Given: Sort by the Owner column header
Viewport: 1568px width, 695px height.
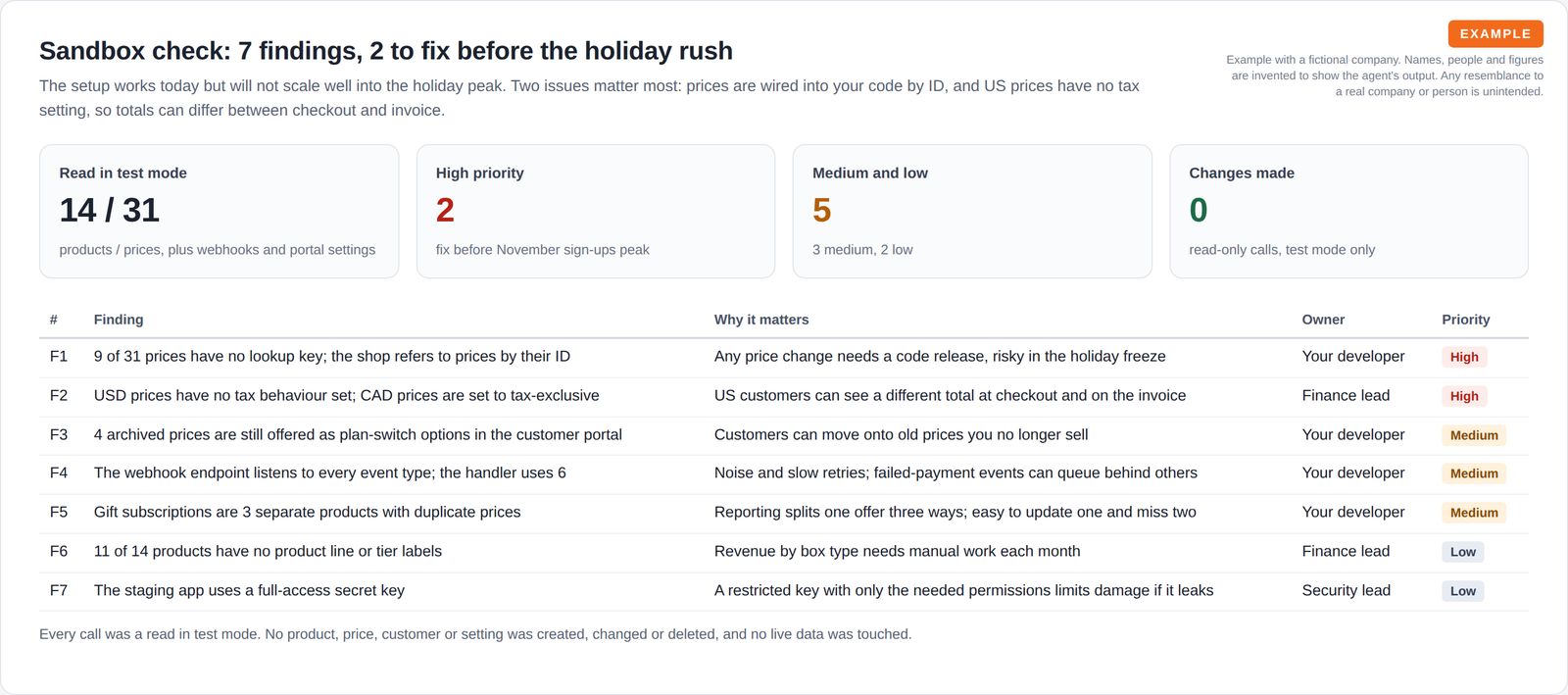Looking at the screenshot, I should [x=1323, y=320].
